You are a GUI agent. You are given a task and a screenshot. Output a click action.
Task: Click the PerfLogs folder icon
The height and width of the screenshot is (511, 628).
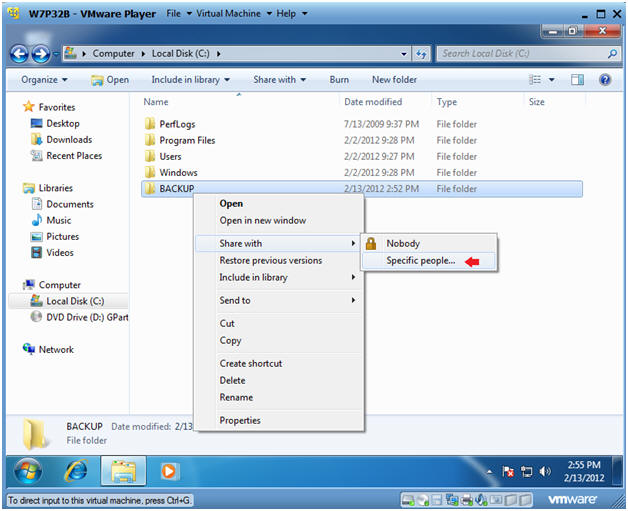[x=150, y=124]
